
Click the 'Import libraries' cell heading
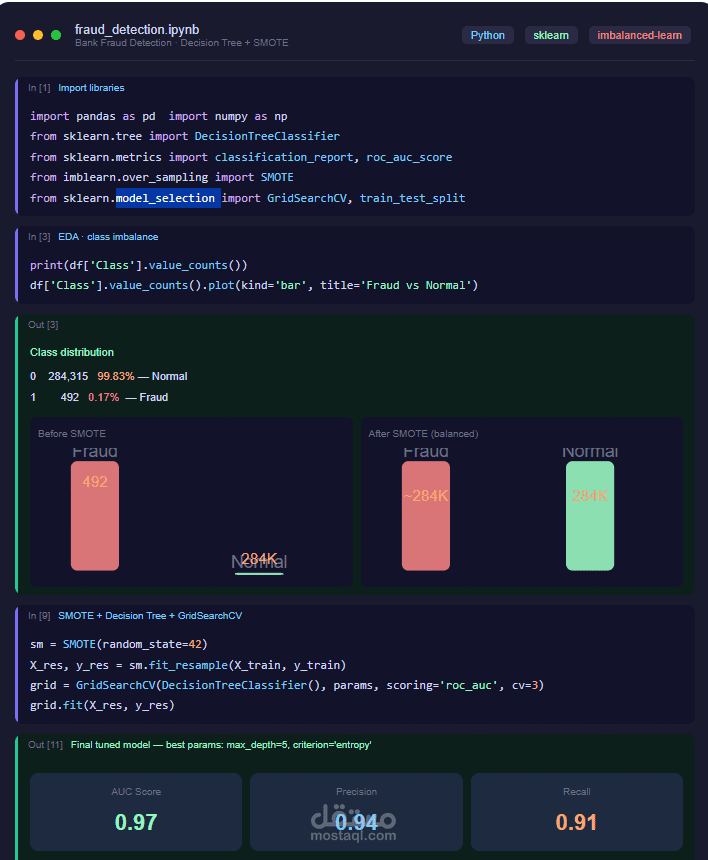[91, 88]
